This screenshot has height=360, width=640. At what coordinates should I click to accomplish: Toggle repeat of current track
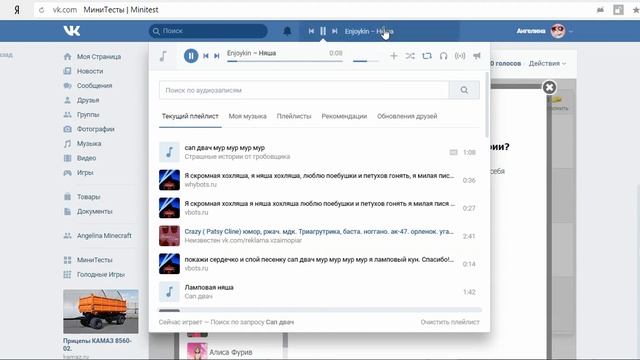(x=427, y=56)
